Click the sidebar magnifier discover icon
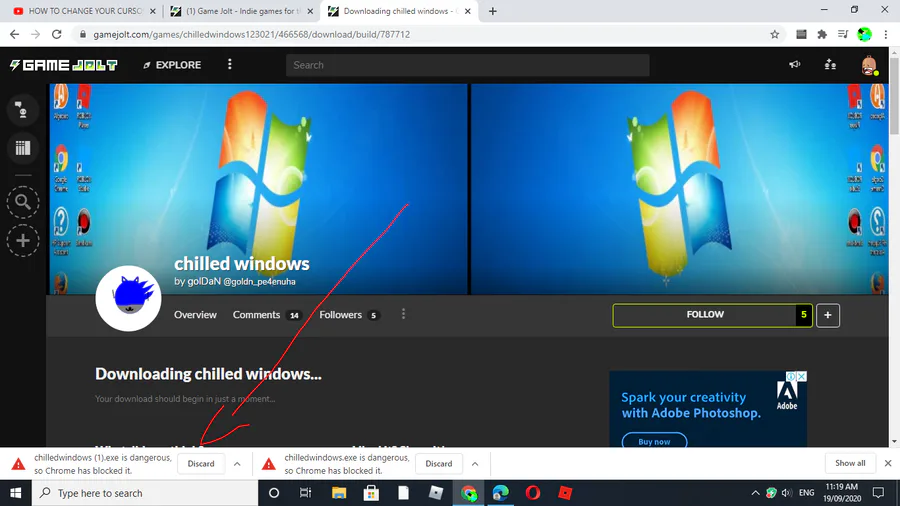The height and width of the screenshot is (506, 900). pos(23,202)
